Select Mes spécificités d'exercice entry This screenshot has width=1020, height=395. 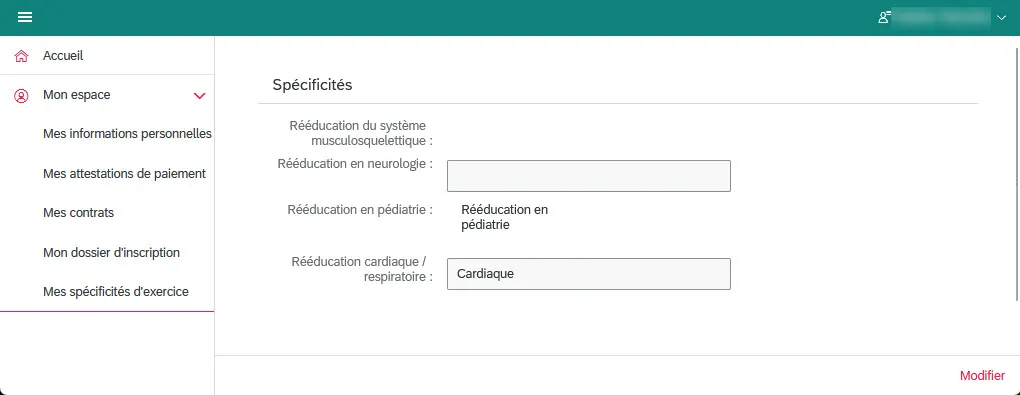point(116,292)
